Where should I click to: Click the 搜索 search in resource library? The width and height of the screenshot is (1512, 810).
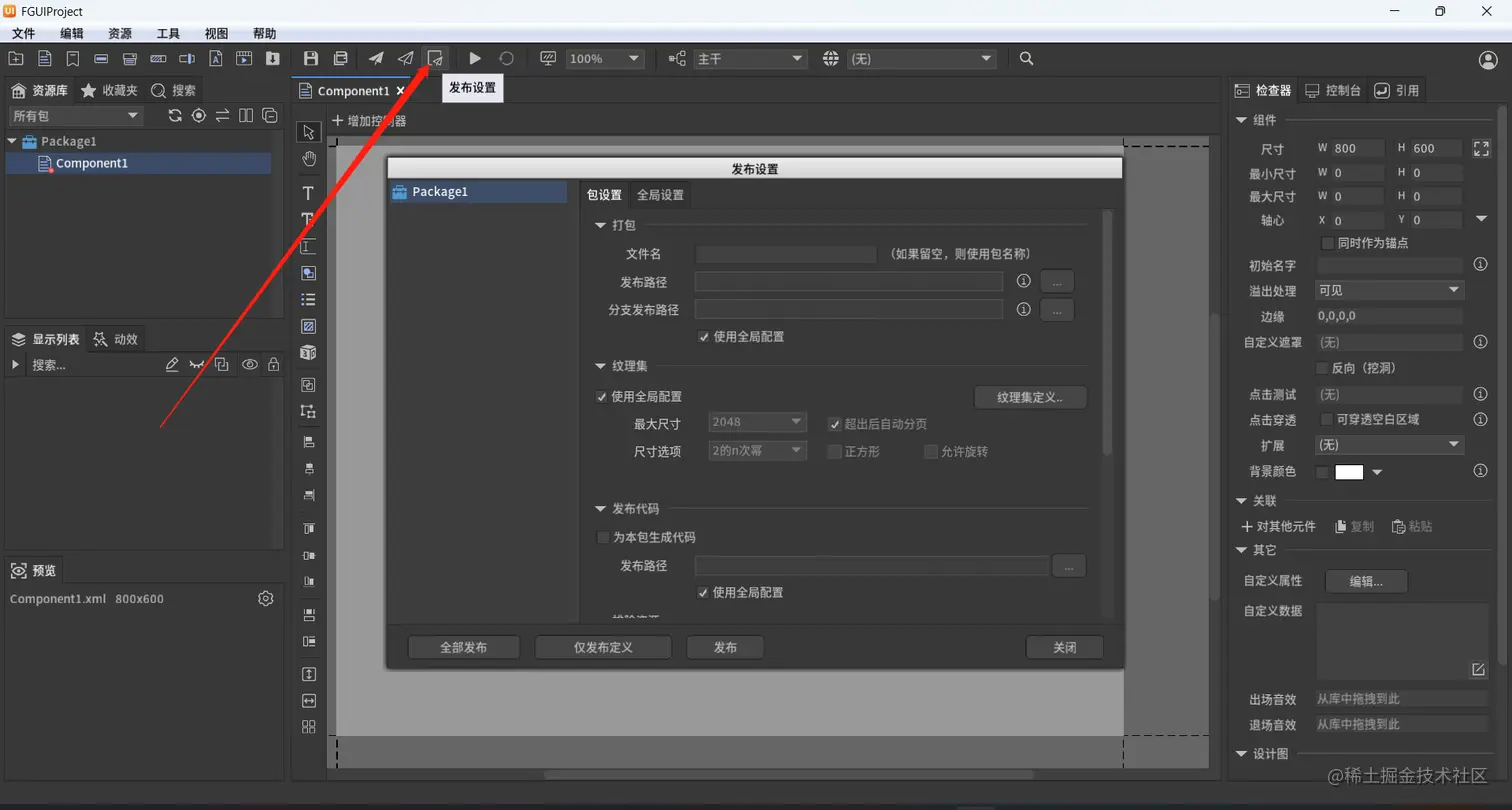[x=175, y=89]
